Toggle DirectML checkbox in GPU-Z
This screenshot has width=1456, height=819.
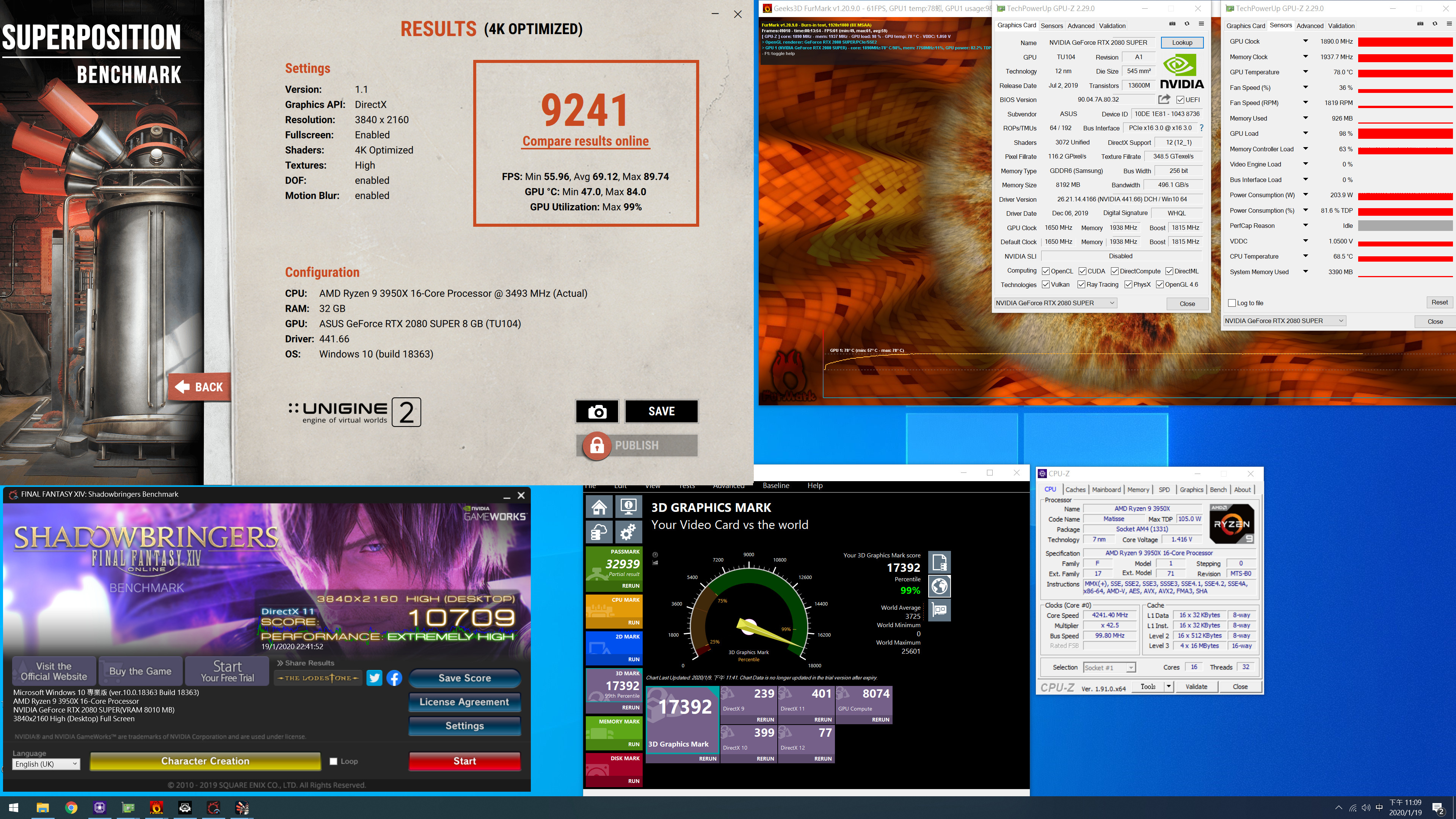[x=1169, y=271]
